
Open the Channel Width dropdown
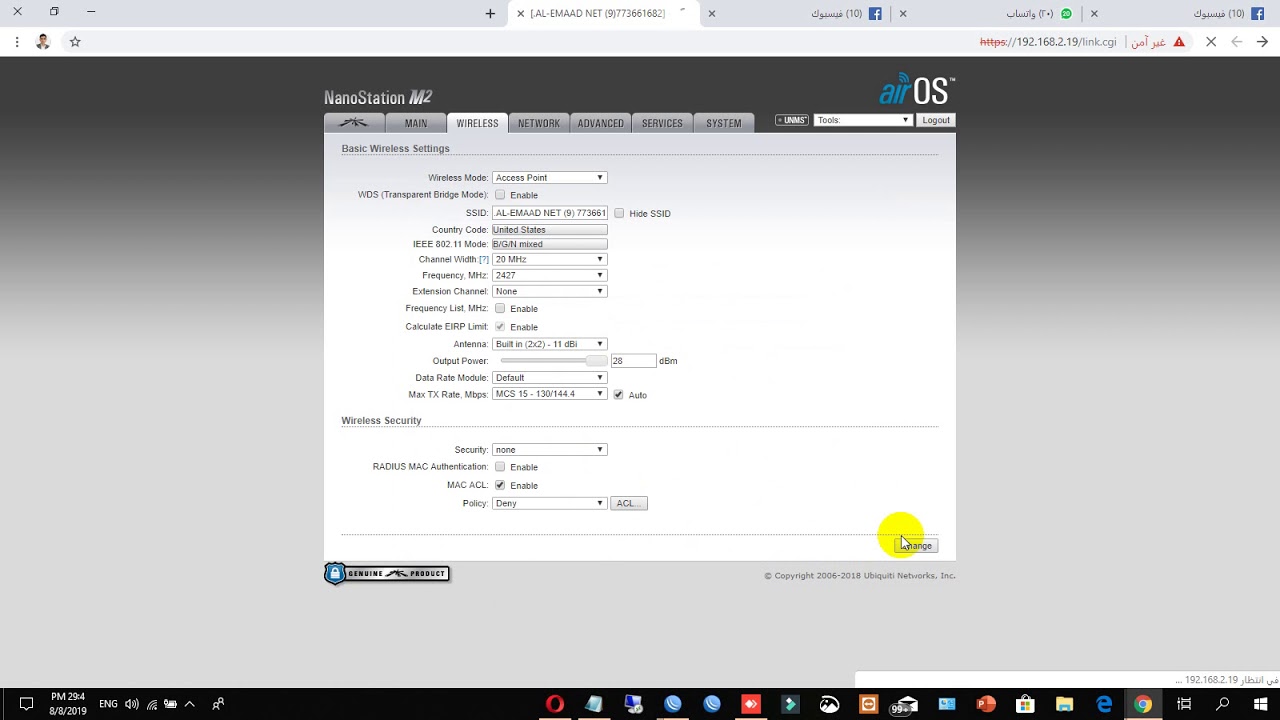tap(549, 259)
